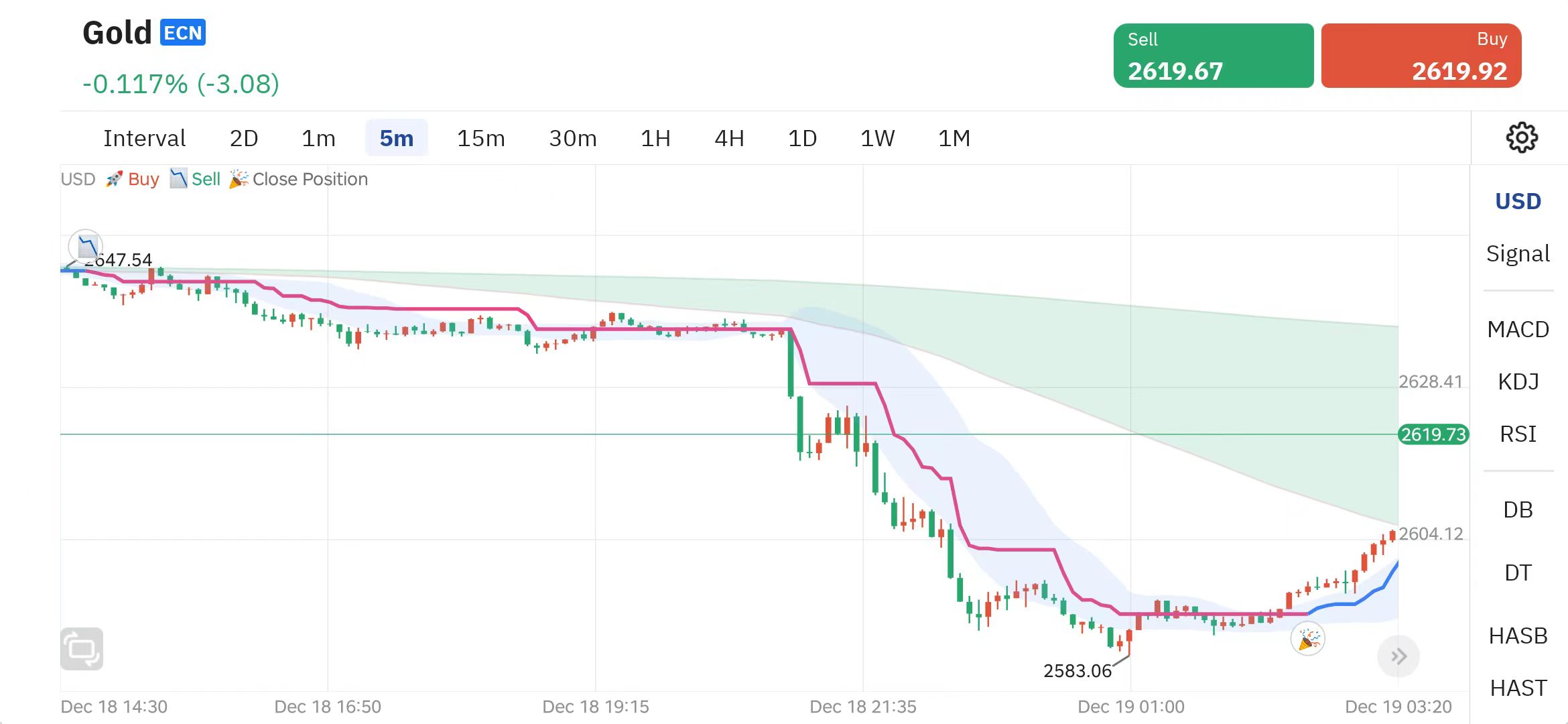Toggle the MACD indicator
Viewport: 1568px width, 724px height.
[x=1518, y=329]
